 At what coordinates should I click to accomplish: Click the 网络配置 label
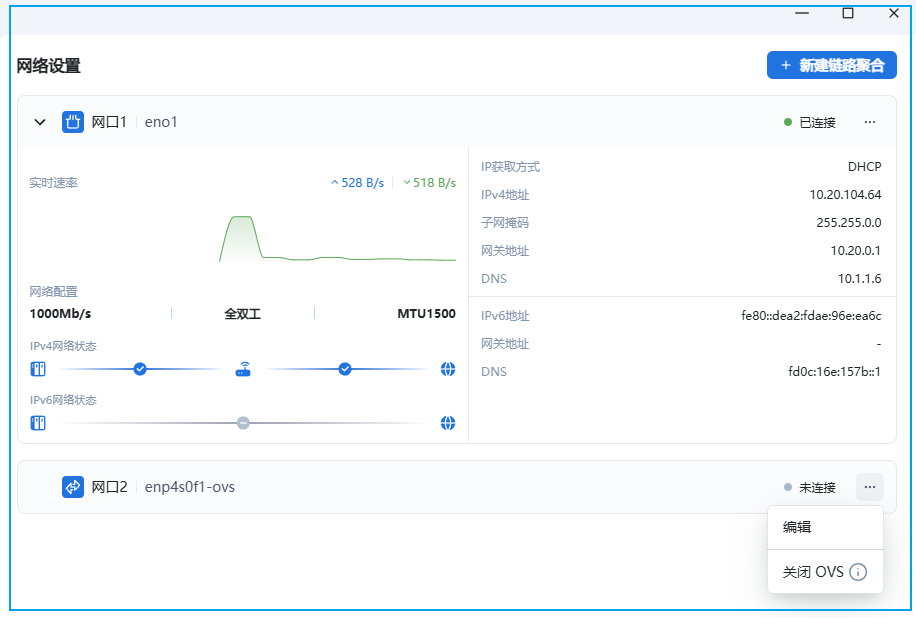click(x=54, y=291)
